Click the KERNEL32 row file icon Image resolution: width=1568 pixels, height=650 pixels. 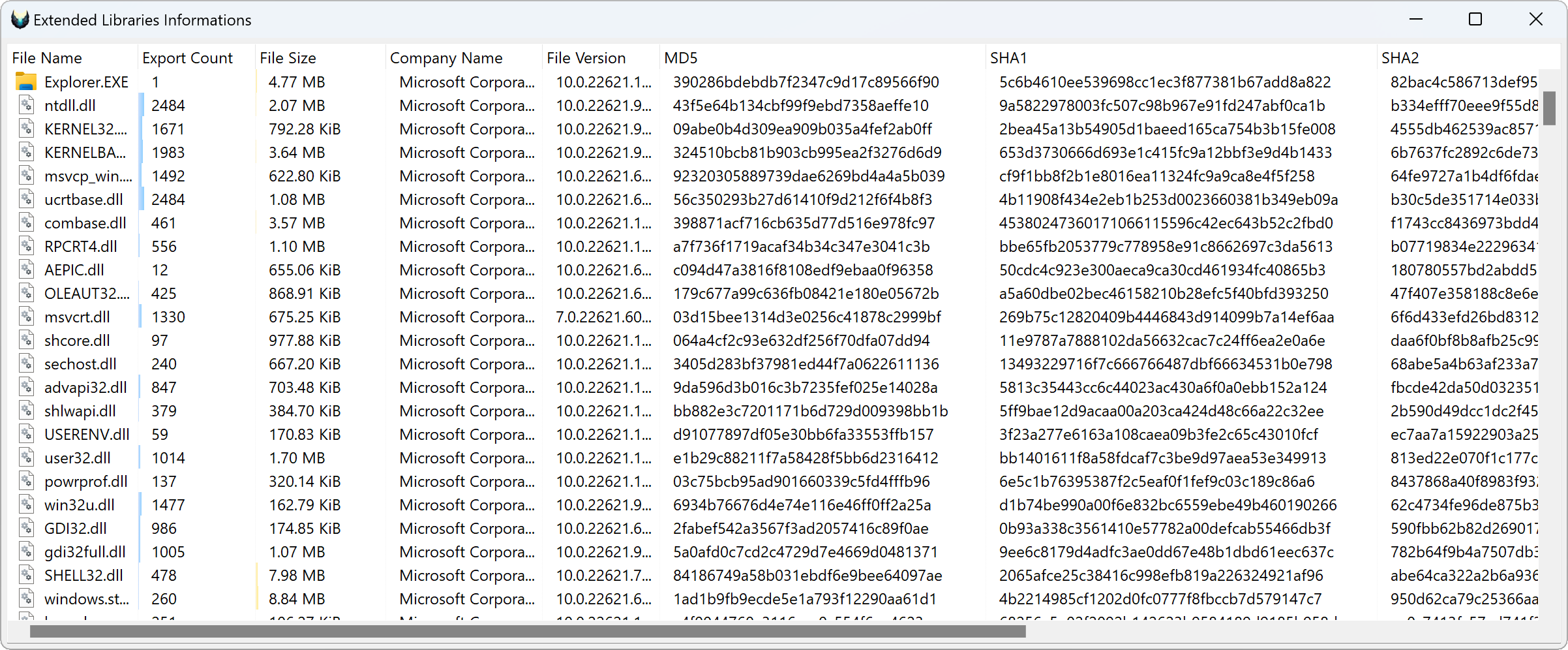26,129
